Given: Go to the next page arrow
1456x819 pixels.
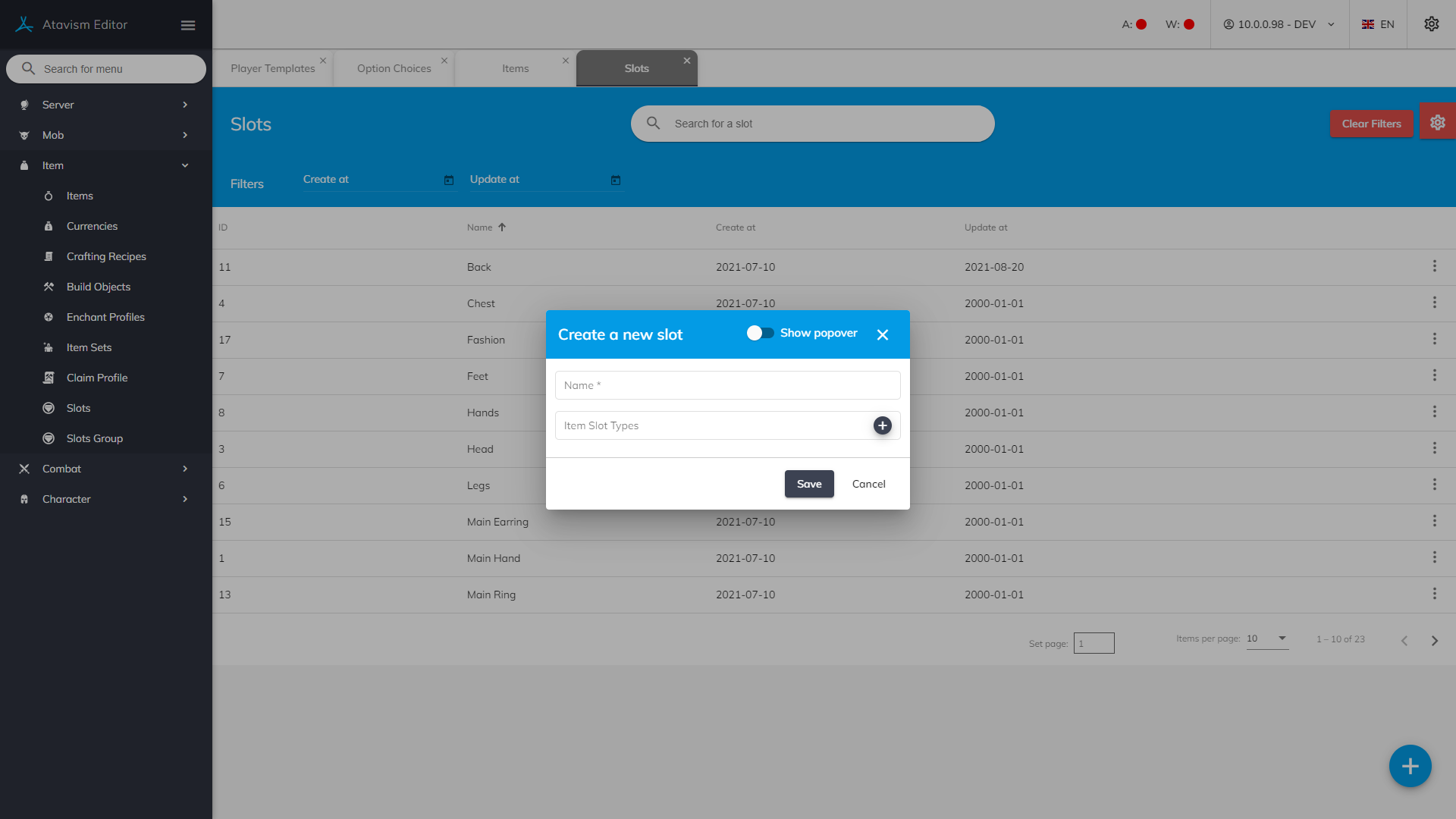Looking at the screenshot, I should click(1434, 641).
